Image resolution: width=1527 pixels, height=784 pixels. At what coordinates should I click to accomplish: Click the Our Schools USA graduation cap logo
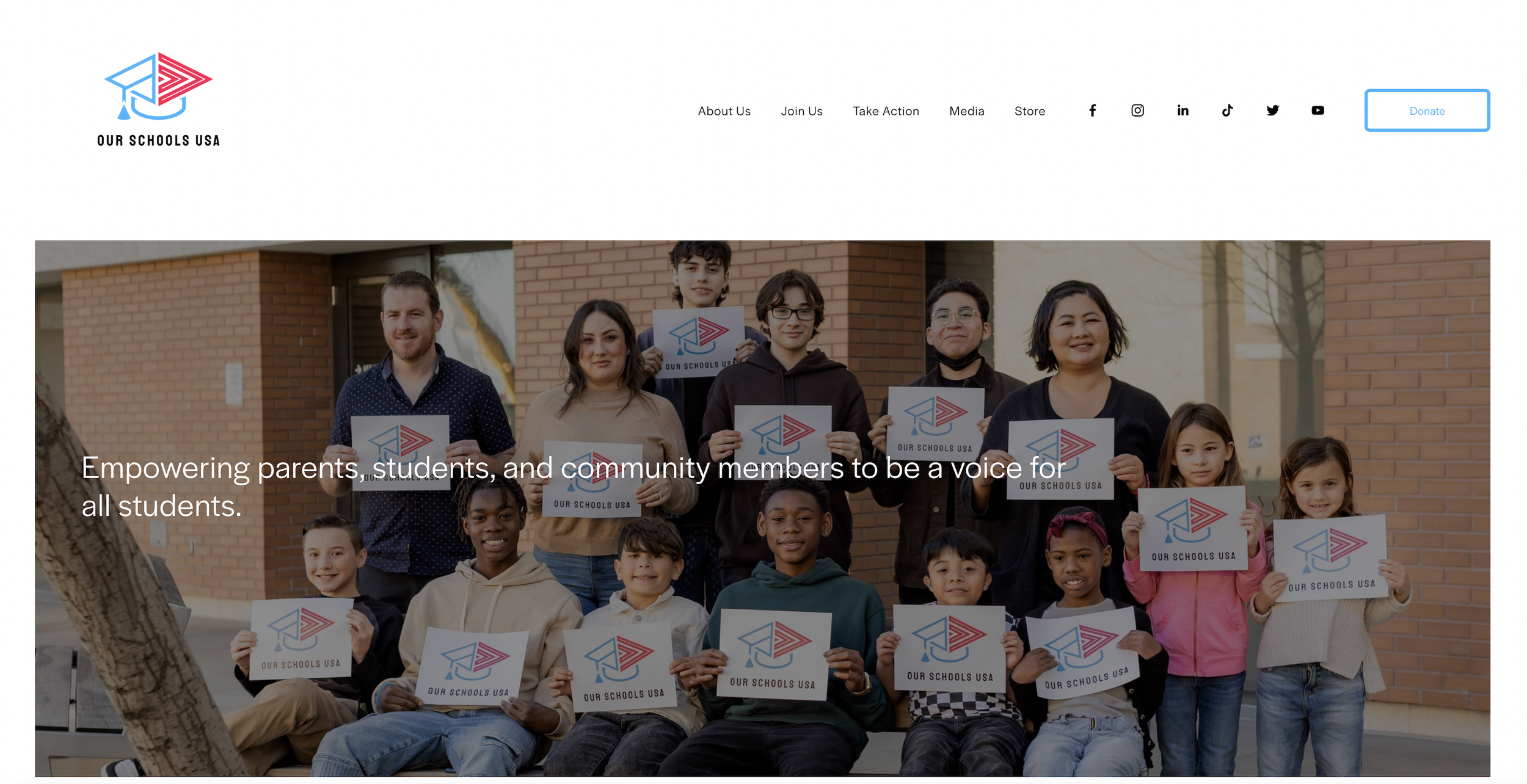[158, 86]
